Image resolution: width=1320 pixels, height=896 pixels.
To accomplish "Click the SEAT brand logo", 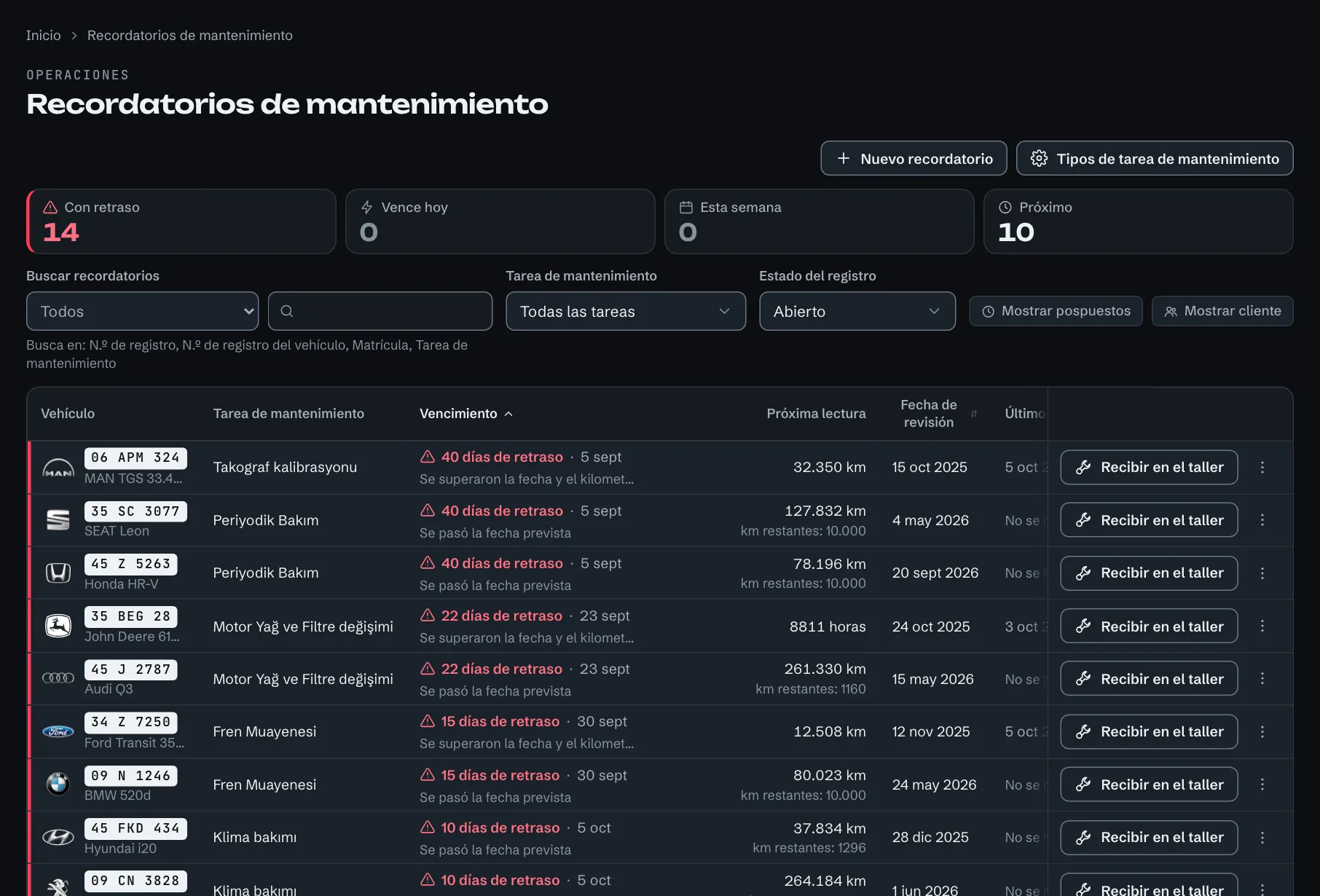I will tap(58, 520).
